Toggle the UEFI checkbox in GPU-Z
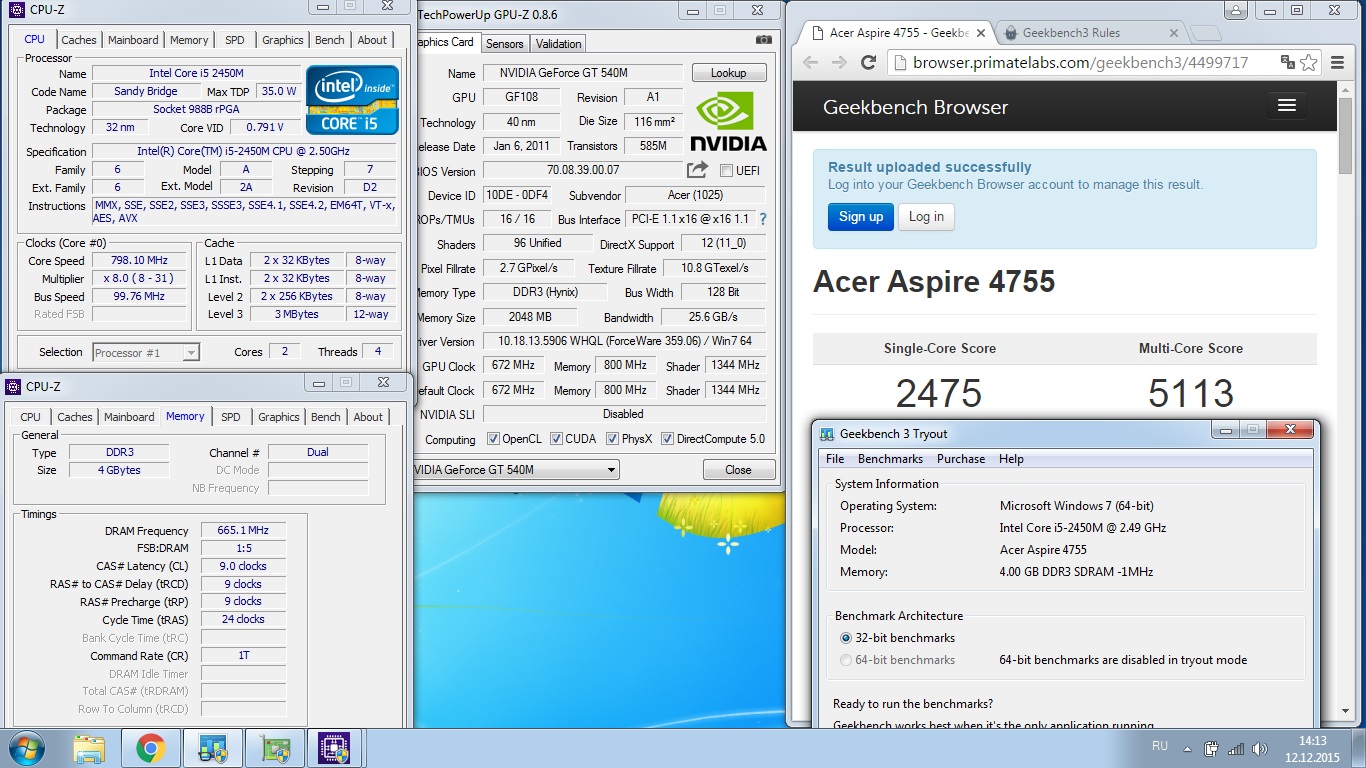The width and height of the screenshot is (1366, 768). (726, 171)
